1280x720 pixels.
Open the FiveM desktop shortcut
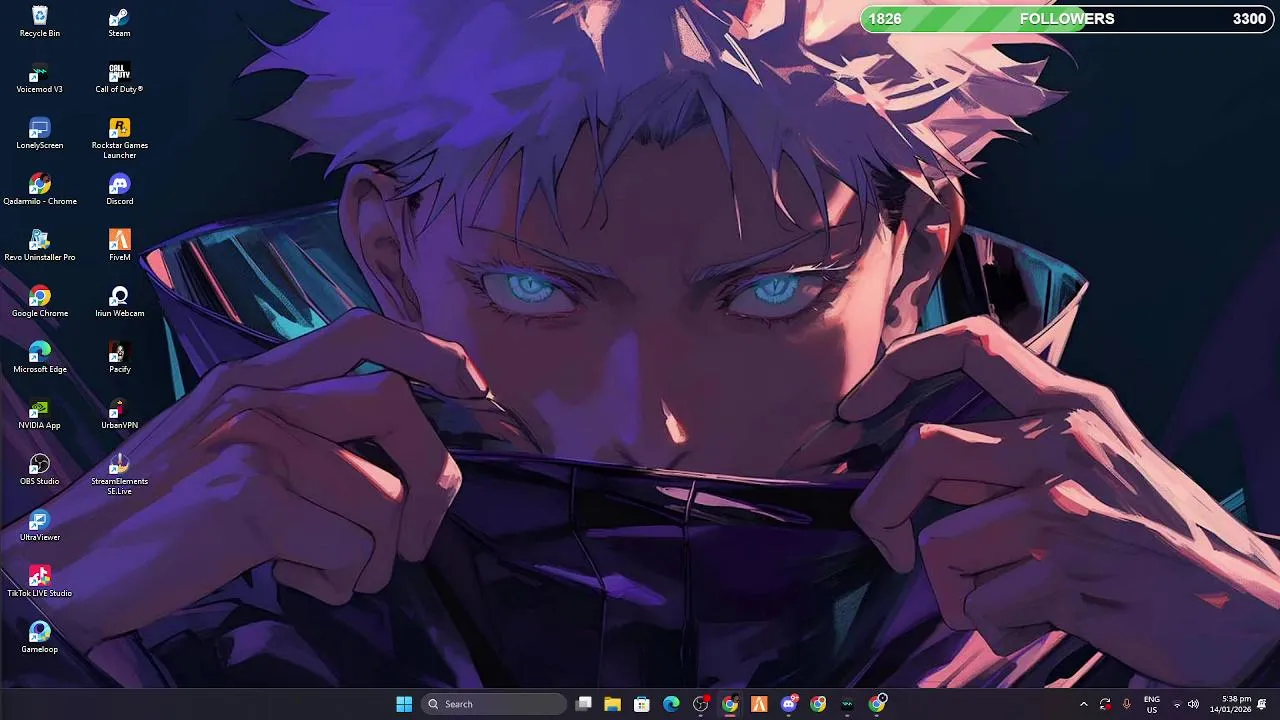click(119, 246)
